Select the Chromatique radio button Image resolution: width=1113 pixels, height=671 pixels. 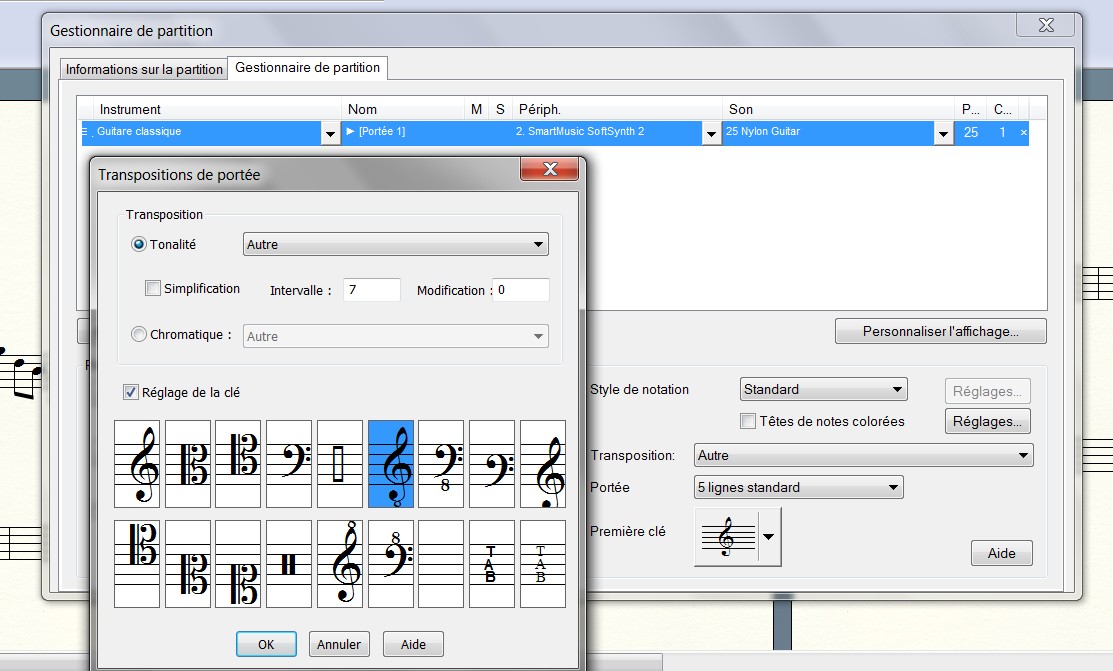(x=139, y=335)
